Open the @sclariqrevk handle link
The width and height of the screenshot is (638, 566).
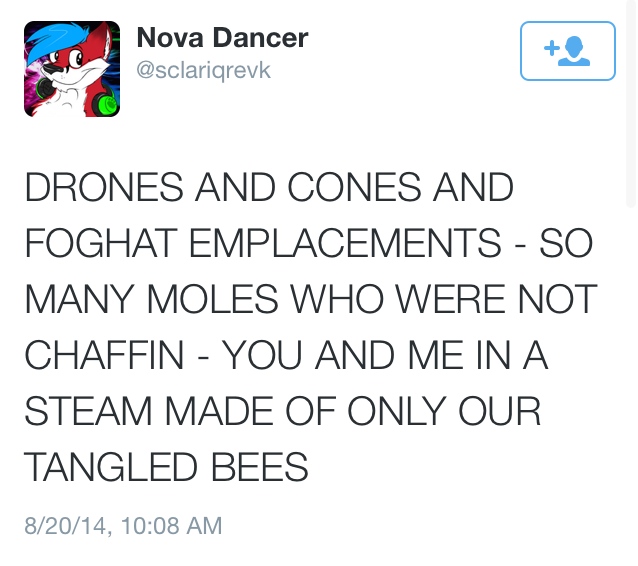point(203,70)
